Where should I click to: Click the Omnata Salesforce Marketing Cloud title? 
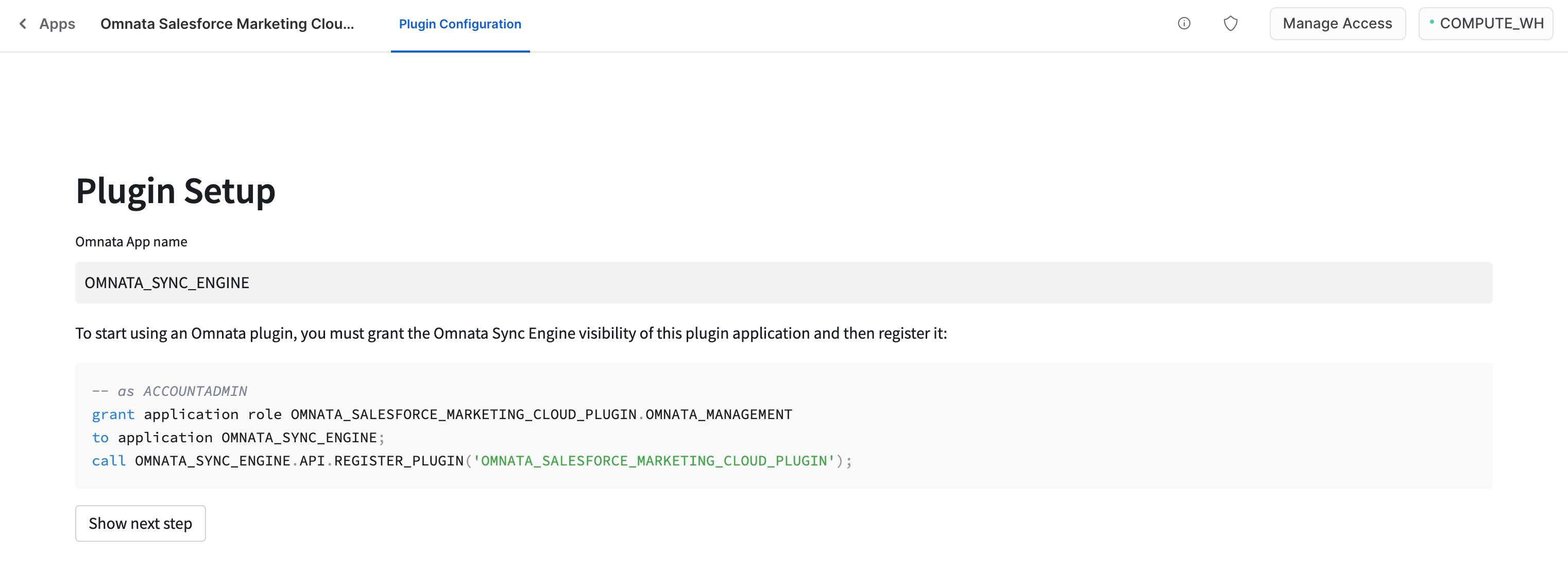[x=227, y=24]
